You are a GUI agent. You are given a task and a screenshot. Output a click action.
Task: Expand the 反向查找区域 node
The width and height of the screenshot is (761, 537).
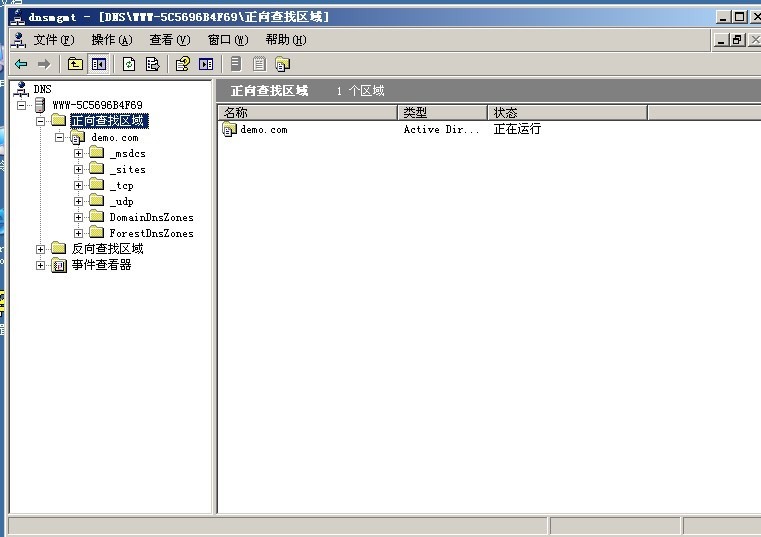(x=40, y=250)
